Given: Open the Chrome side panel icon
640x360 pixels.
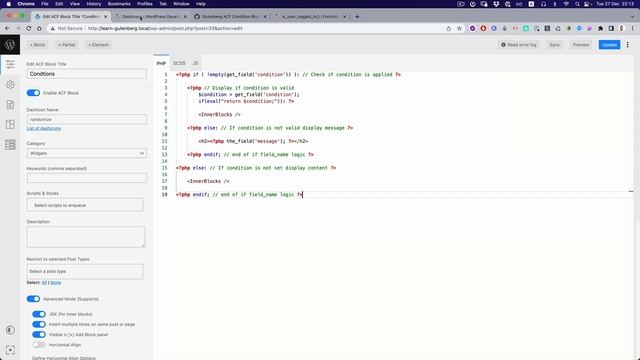Looking at the screenshot, I should pos(611,28).
